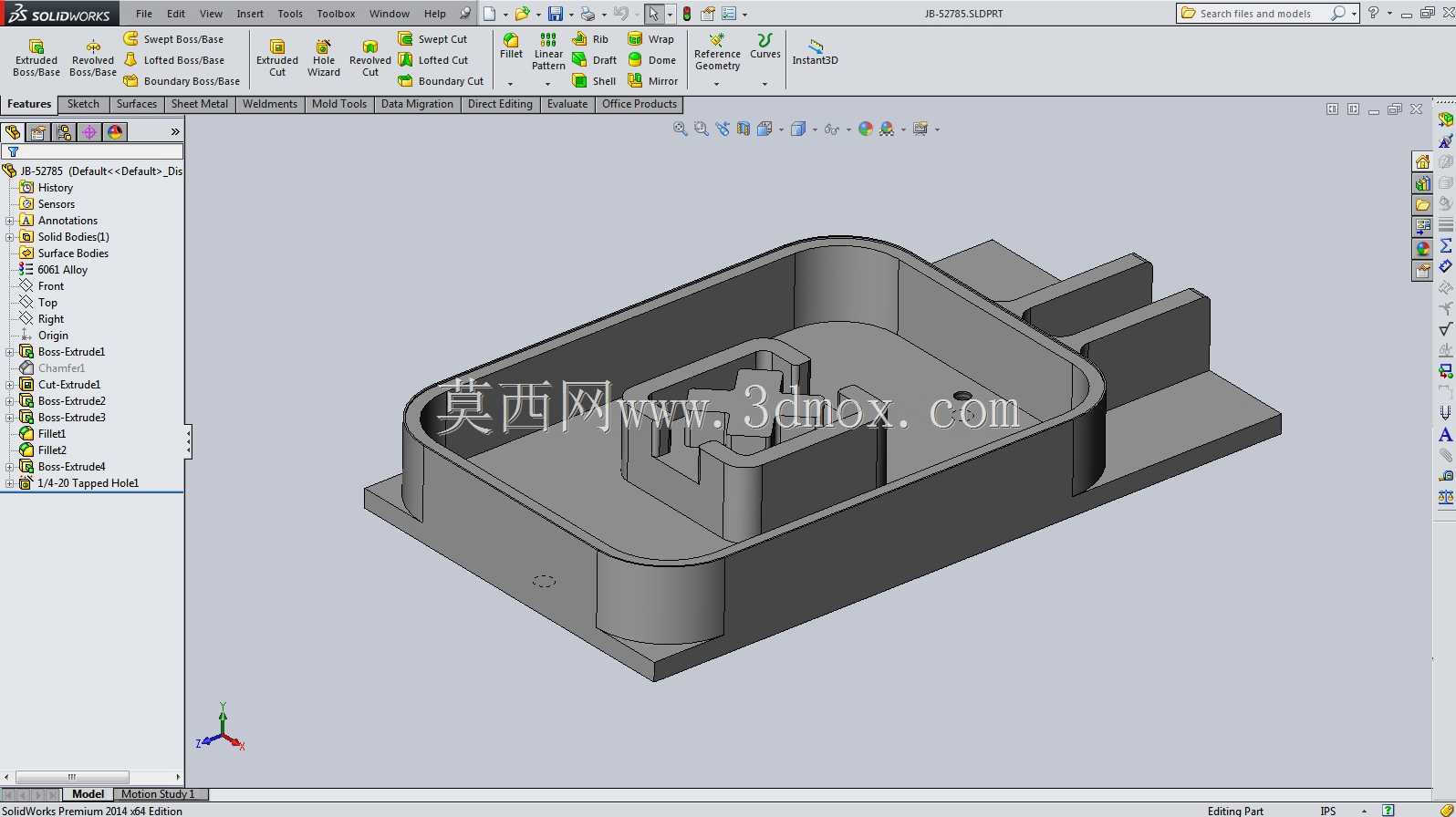Open the DisplayManager tab color ball
Image resolution: width=1456 pixels, height=817 pixels.
pyautogui.click(x=115, y=132)
